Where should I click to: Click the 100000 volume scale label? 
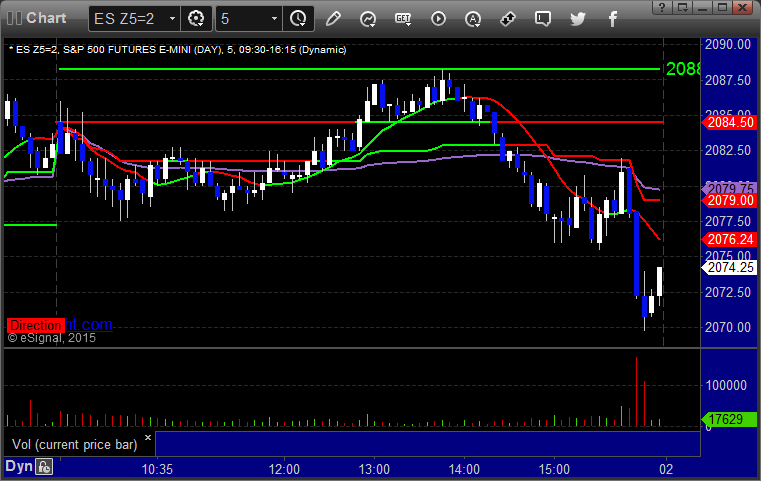[726, 385]
